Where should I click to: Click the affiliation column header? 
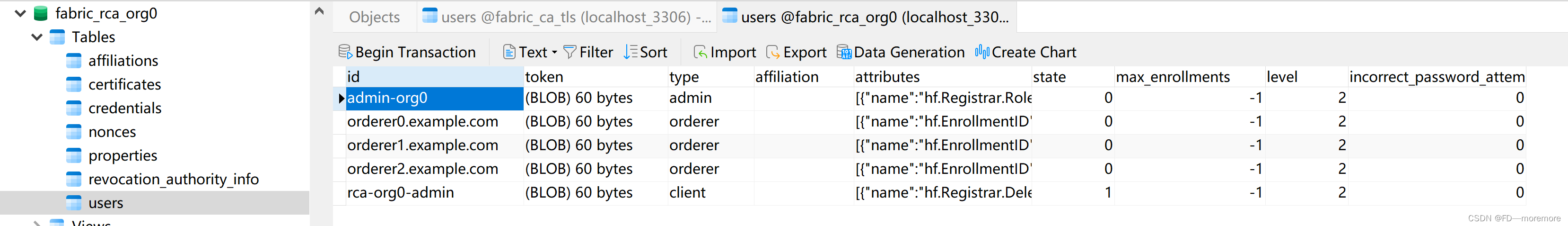[x=804, y=77]
